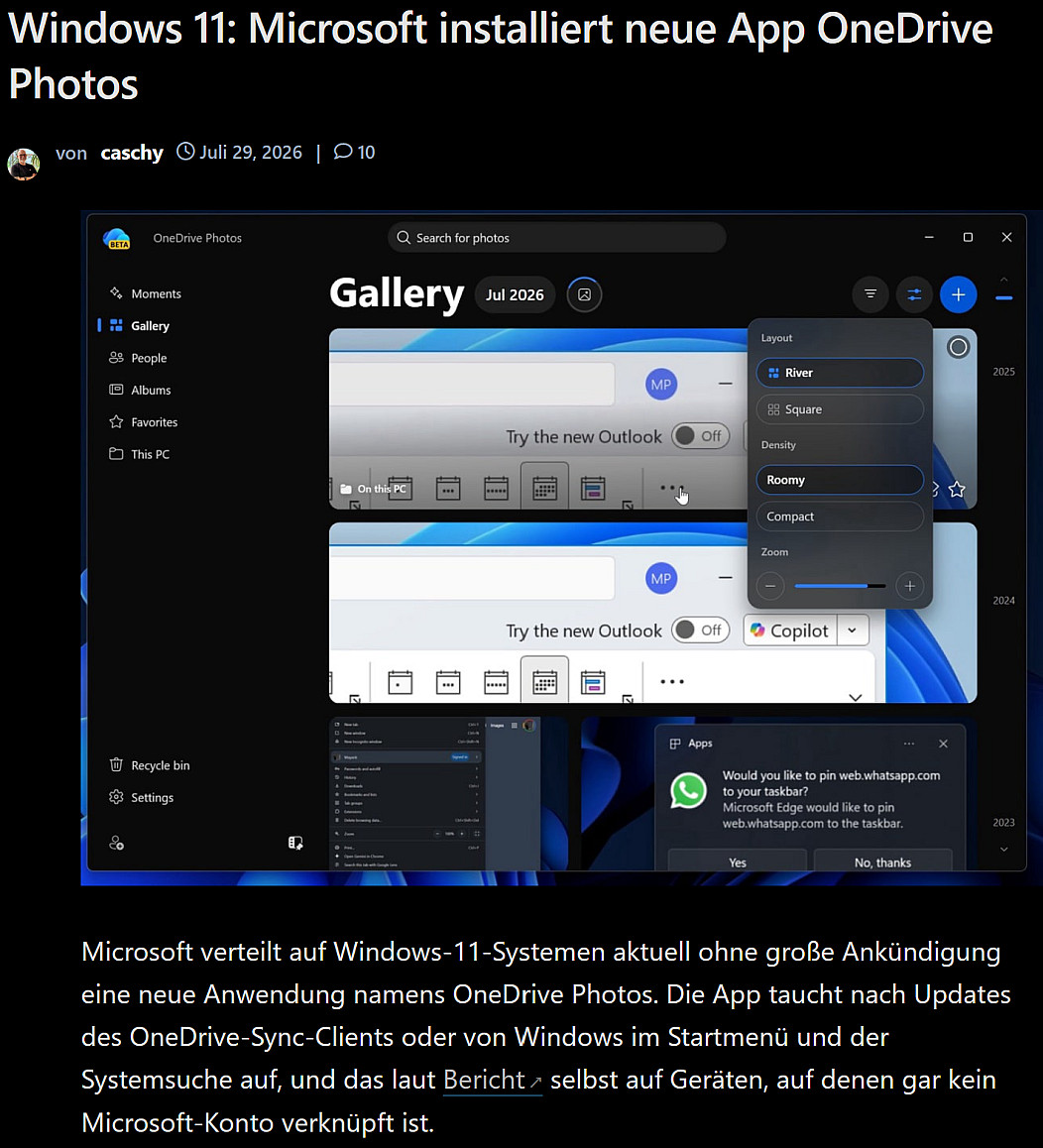
Task: Toggle Try the new Outlook in second photo
Action: 701,631
